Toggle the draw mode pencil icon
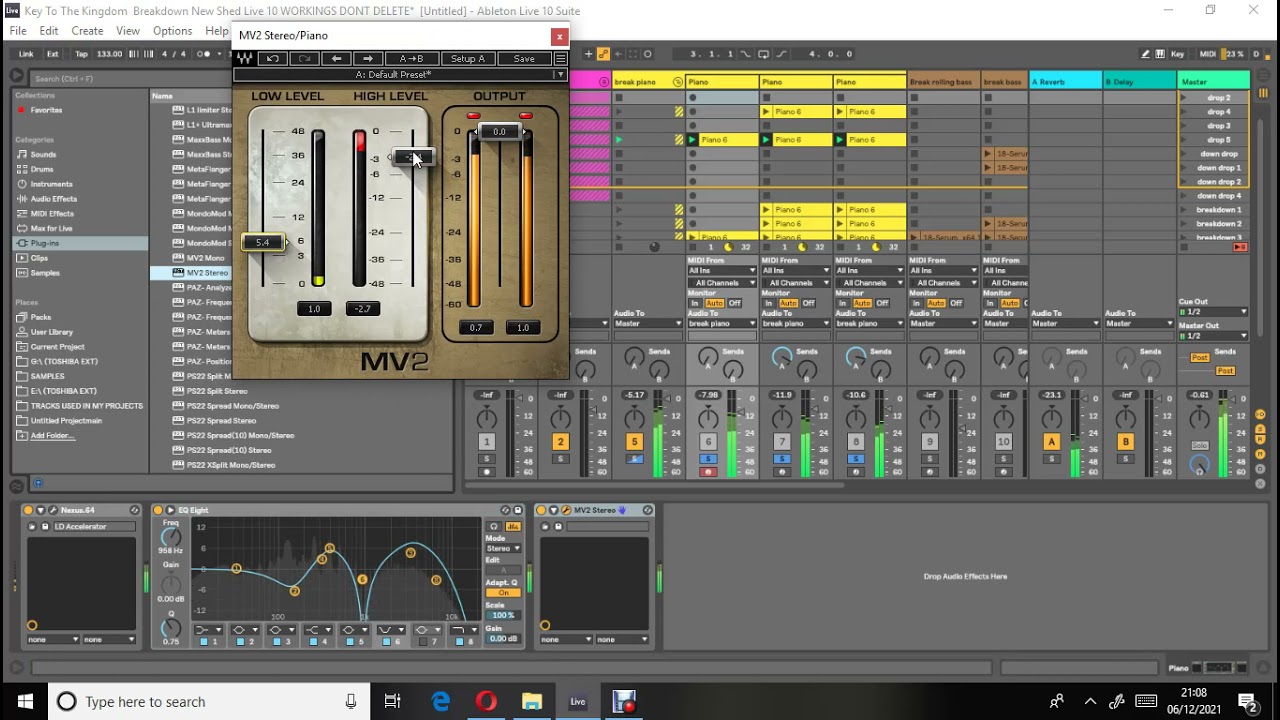The width and height of the screenshot is (1280, 720). coord(1146,54)
